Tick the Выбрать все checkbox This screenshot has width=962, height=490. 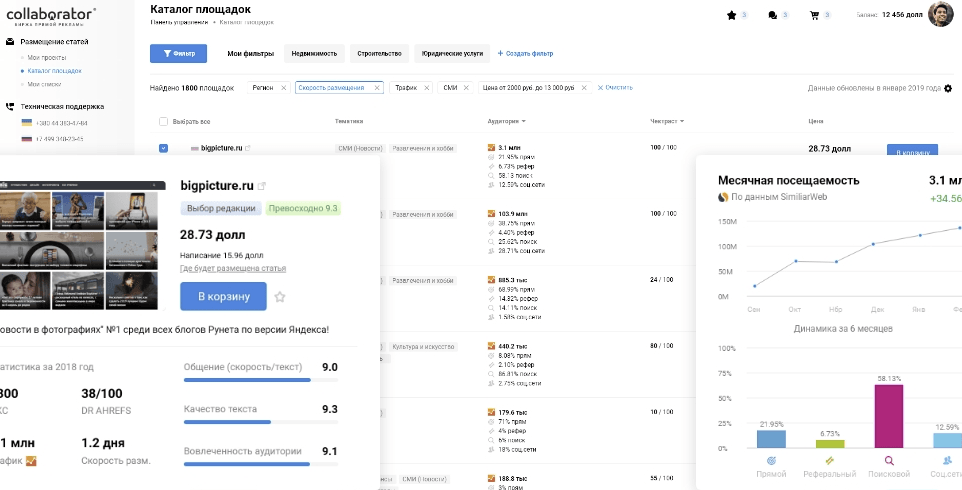[x=163, y=121]
